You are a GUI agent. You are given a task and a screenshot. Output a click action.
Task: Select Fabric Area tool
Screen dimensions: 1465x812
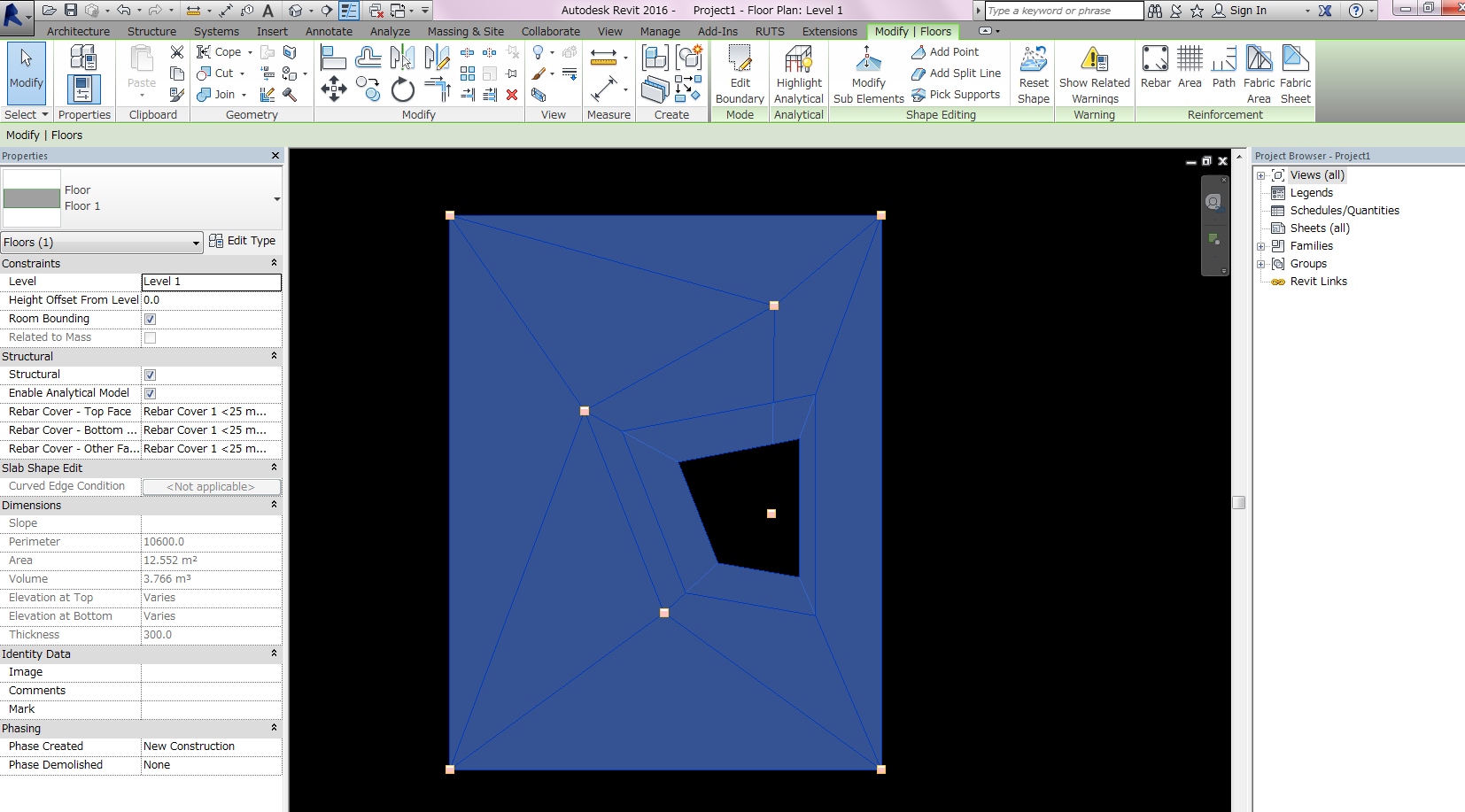(1259, 74)
